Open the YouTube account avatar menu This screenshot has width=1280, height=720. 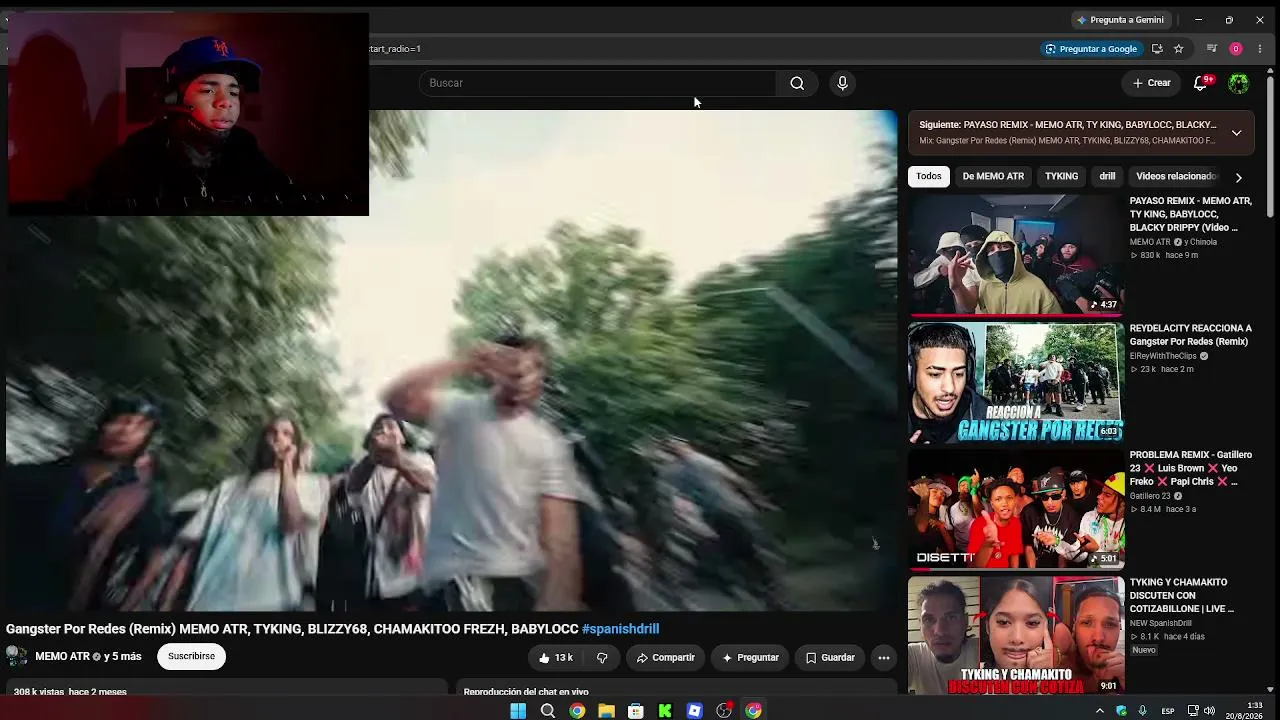click(1238, 83)
